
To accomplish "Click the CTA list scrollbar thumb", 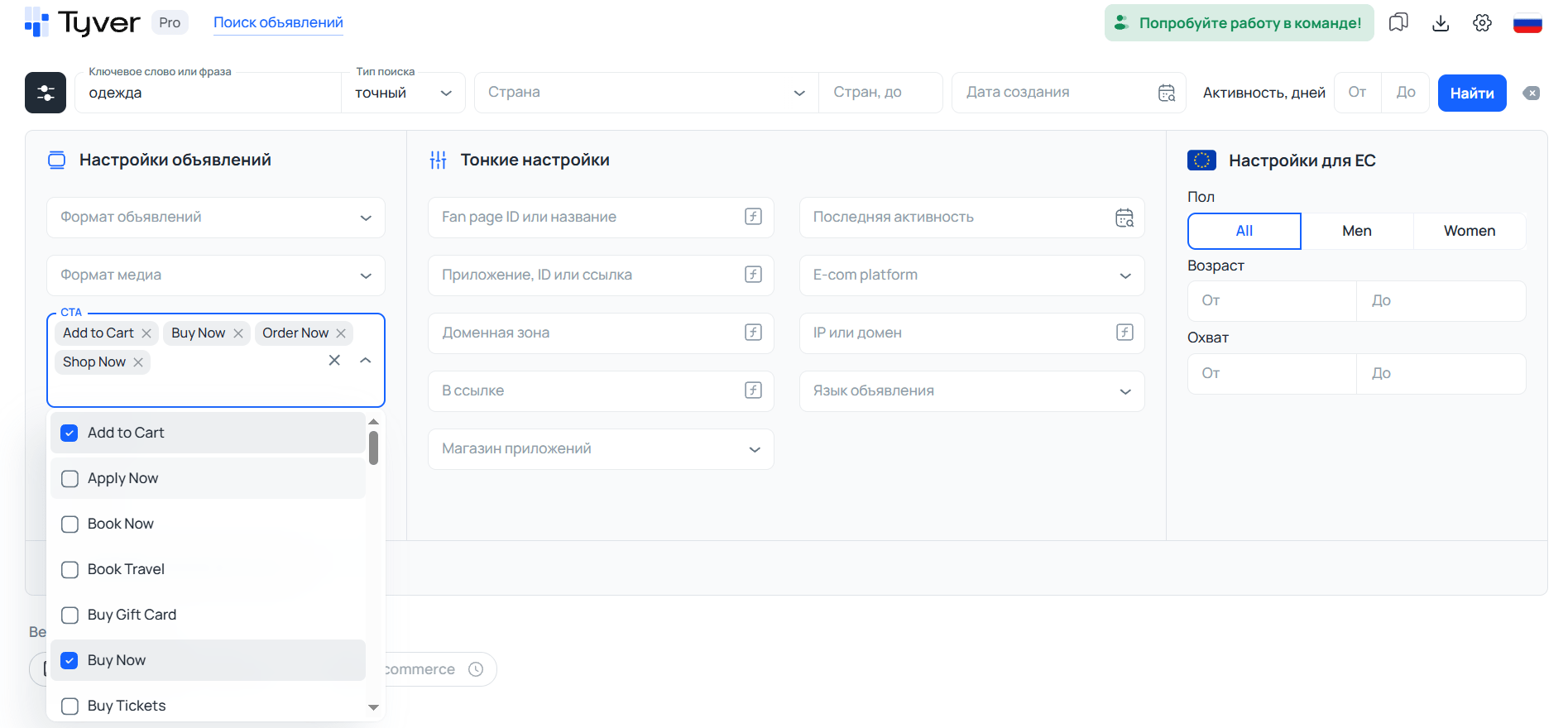I will [374, 448].
